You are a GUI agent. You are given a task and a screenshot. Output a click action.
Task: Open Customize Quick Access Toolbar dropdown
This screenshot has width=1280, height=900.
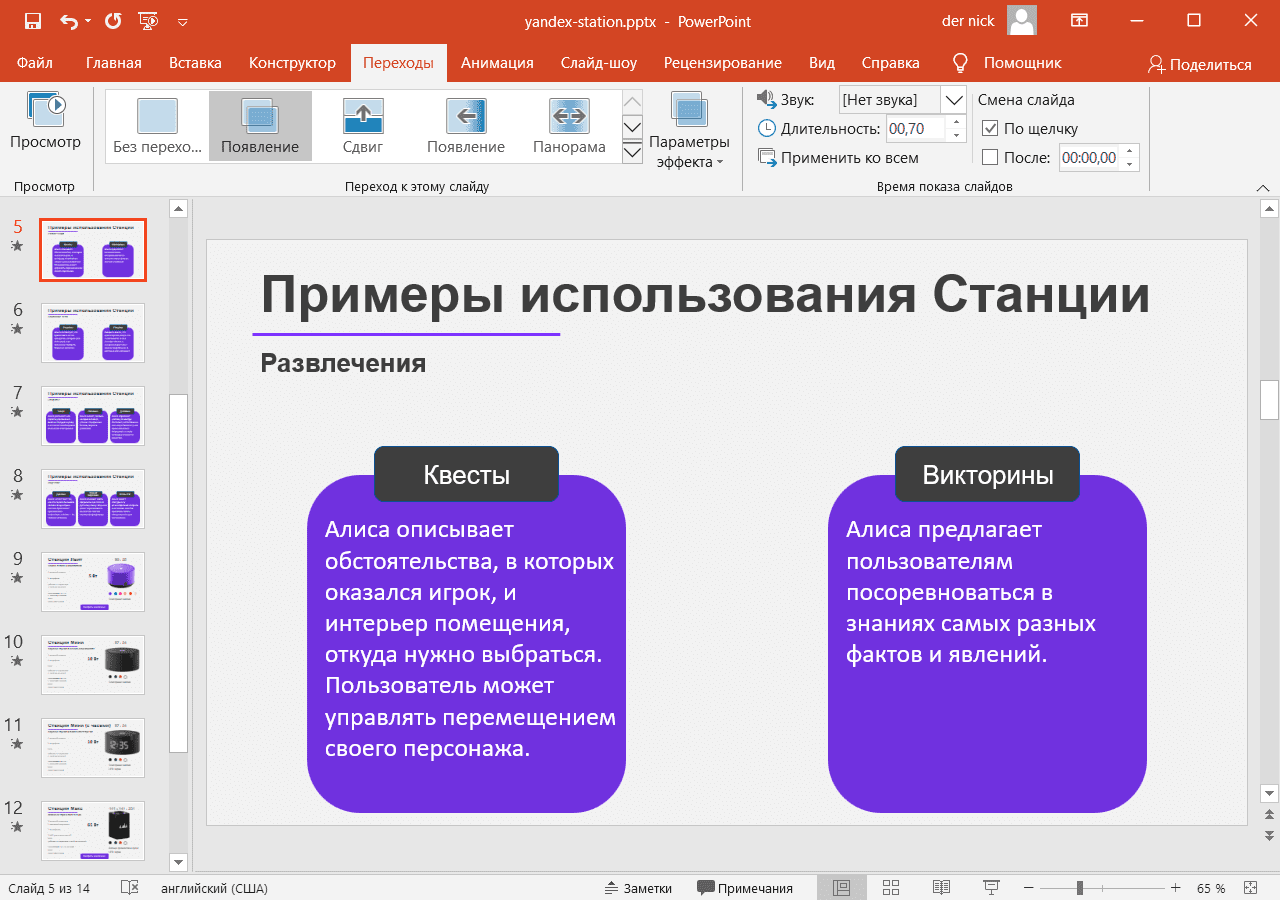tap(182, 21)
